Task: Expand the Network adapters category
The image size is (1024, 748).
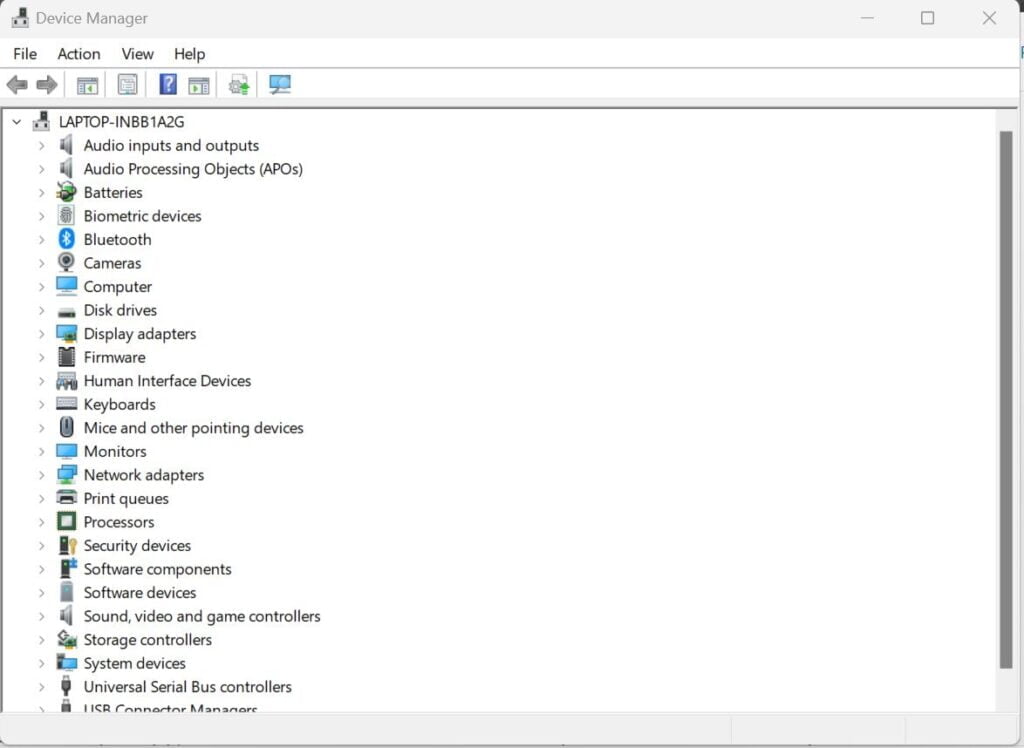Action: [40, 475]
